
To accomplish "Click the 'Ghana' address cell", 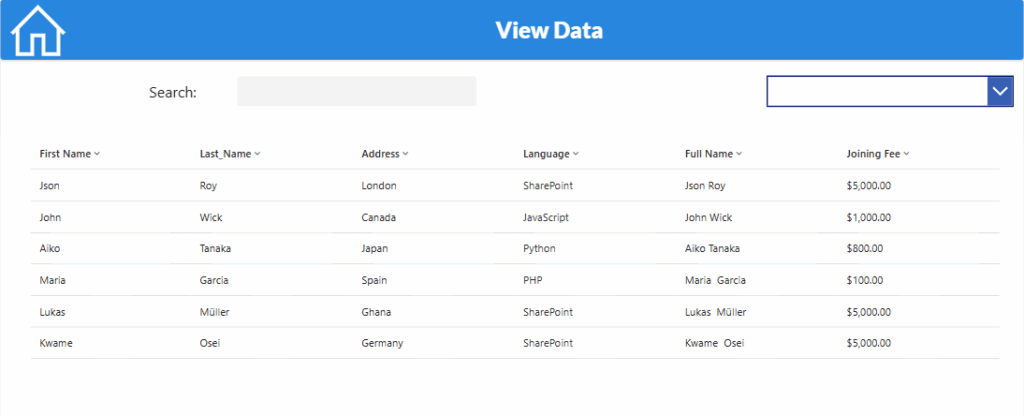I will pyautogui.click(x=376, y=312).
